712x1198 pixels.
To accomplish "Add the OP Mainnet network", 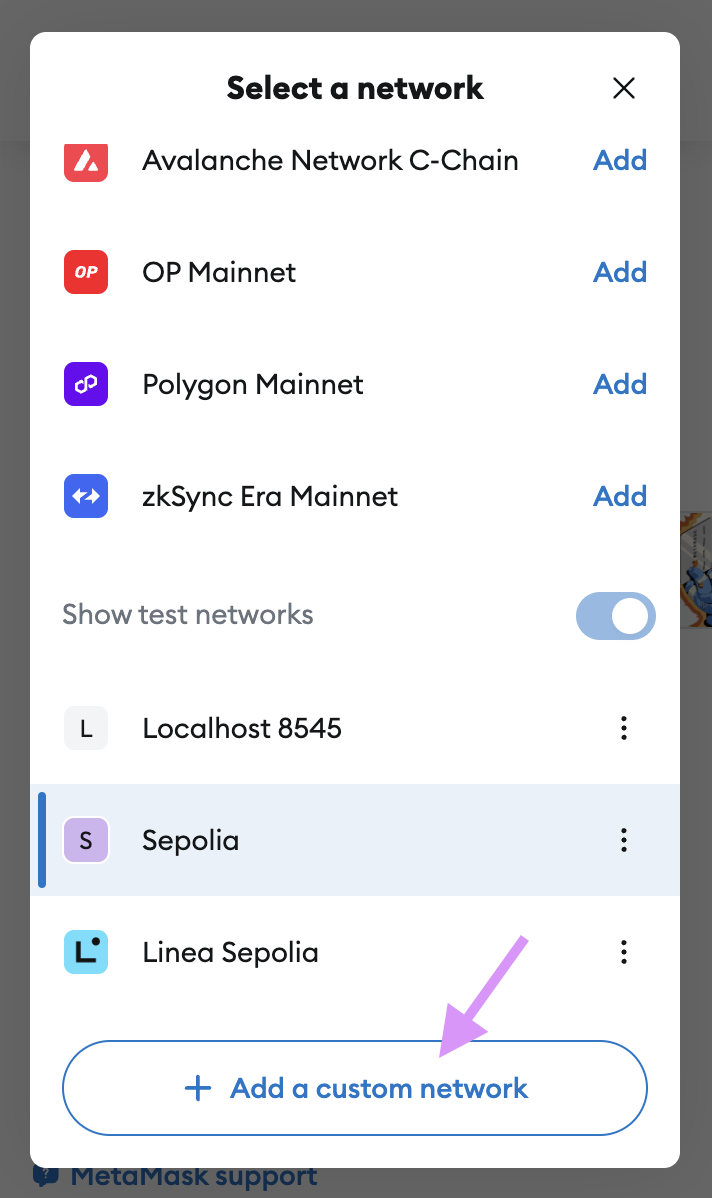I will (620, 272).
